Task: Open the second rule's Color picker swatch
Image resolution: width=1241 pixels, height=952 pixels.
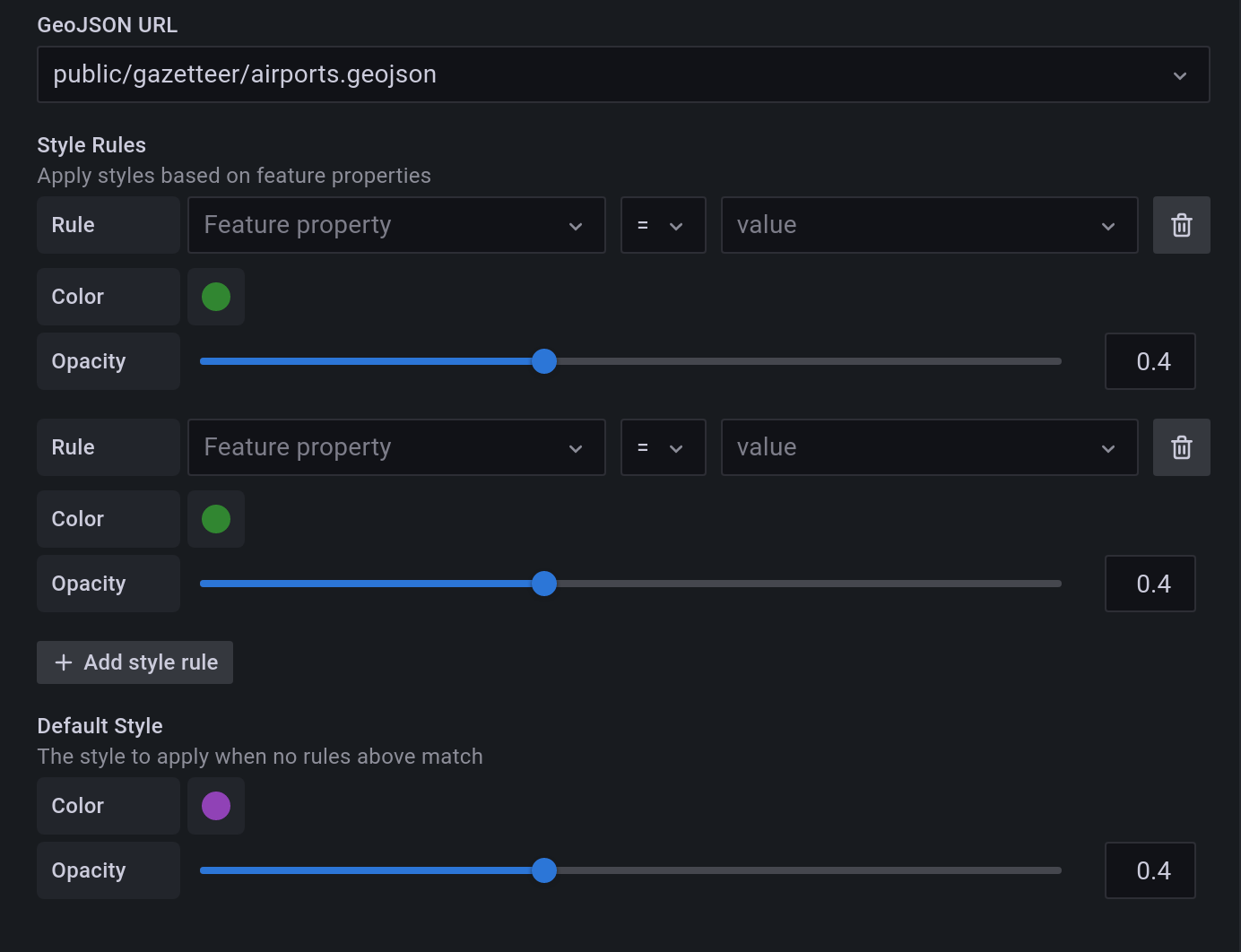Action: (215, 519)
